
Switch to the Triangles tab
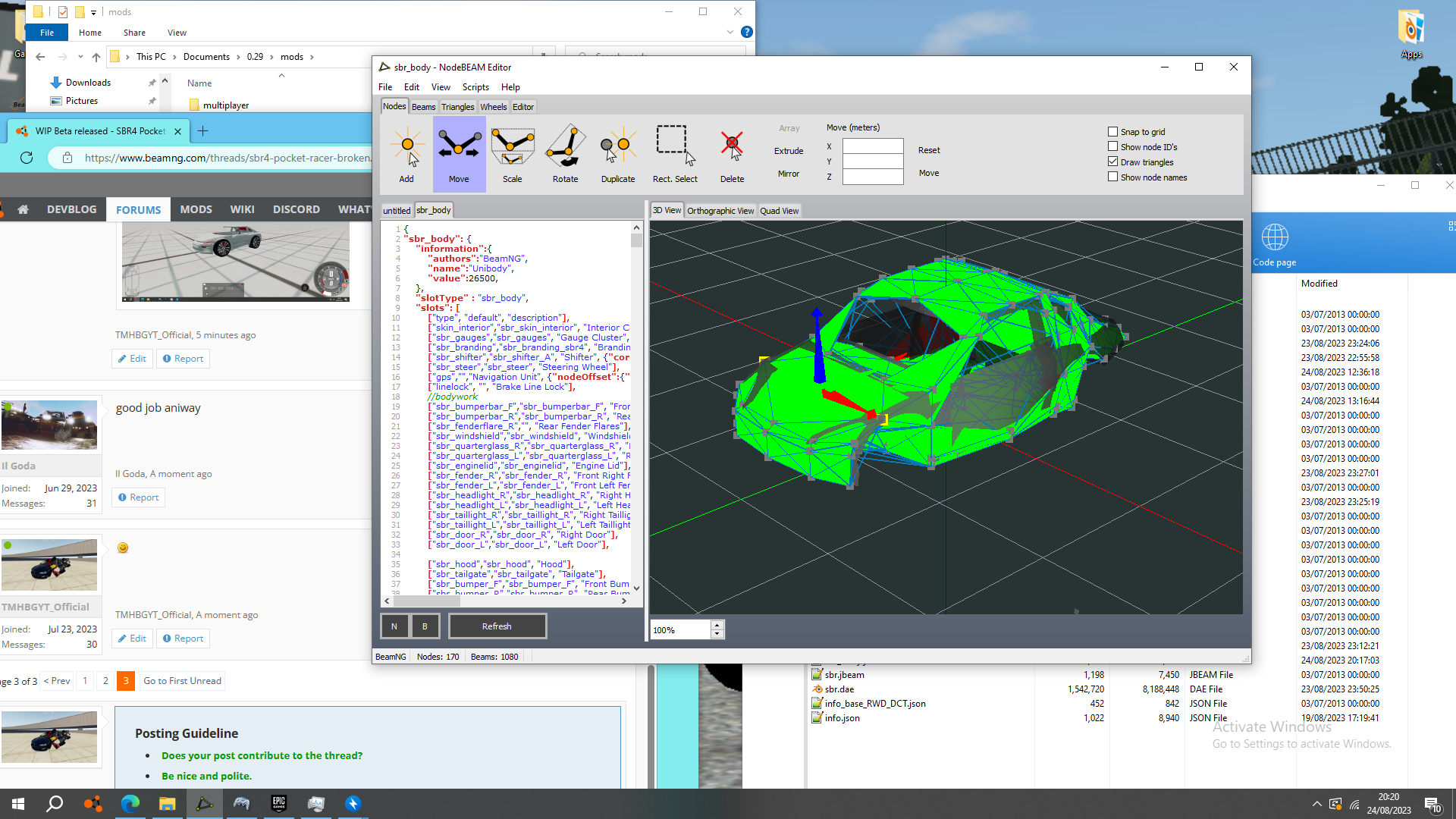[x=458, y=107]
